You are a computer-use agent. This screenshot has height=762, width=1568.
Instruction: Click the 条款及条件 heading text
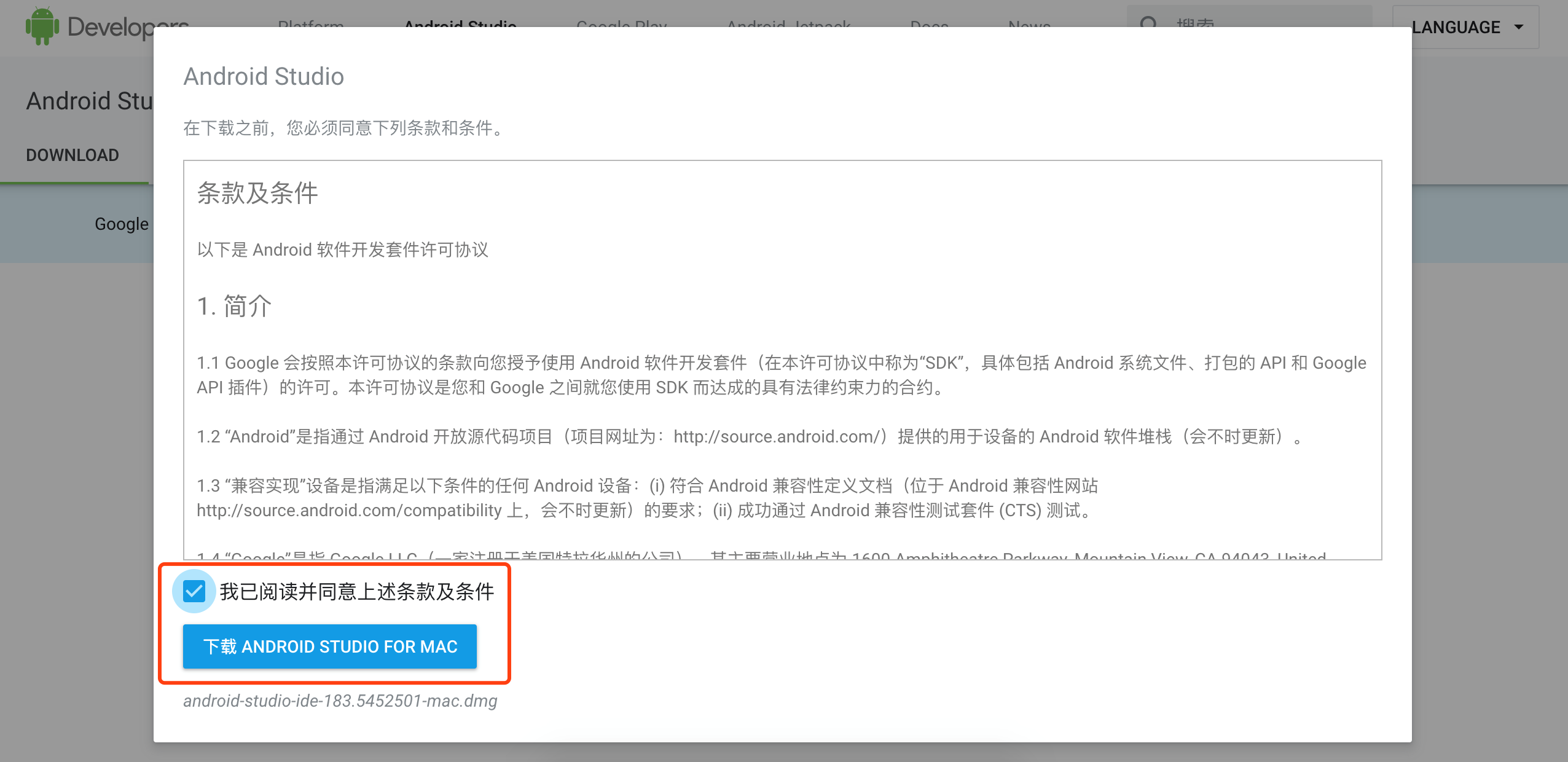(x=257, y=193)
